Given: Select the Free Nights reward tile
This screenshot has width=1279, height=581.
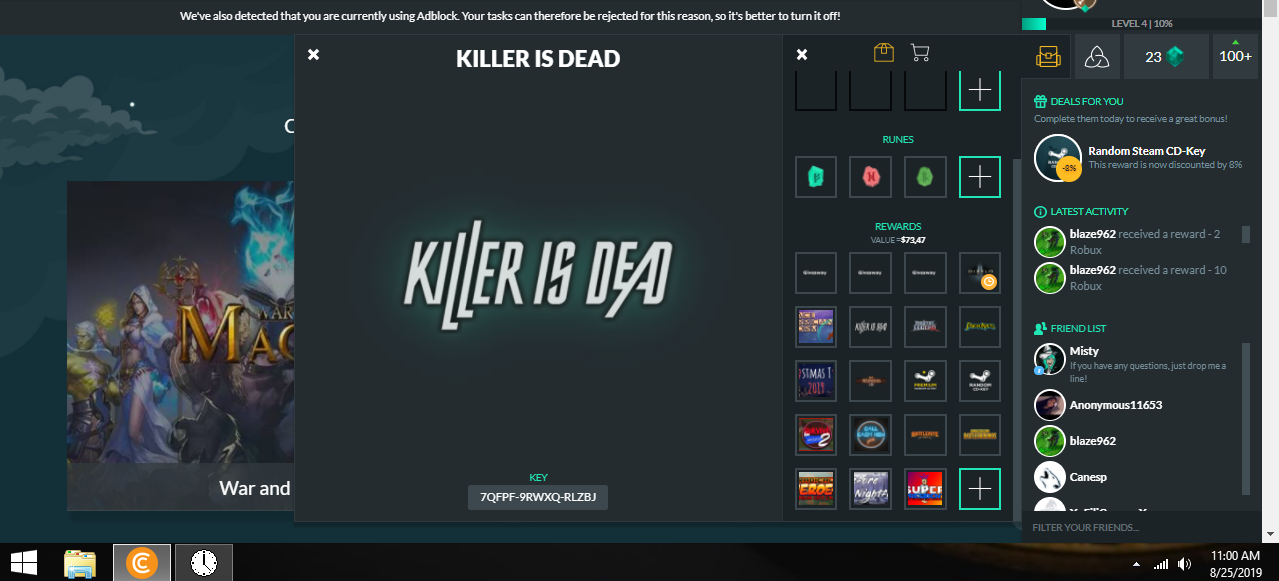Looking at the screenshot, I should tap(870, 489).
